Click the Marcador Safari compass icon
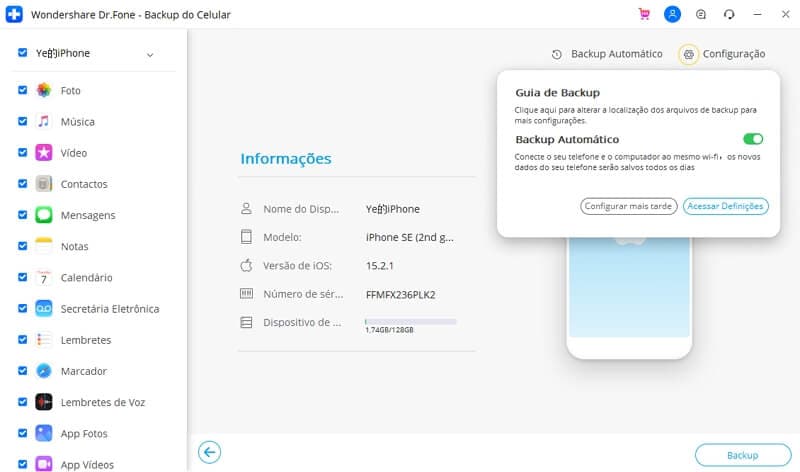800x472 pixels. click(44, 371)
